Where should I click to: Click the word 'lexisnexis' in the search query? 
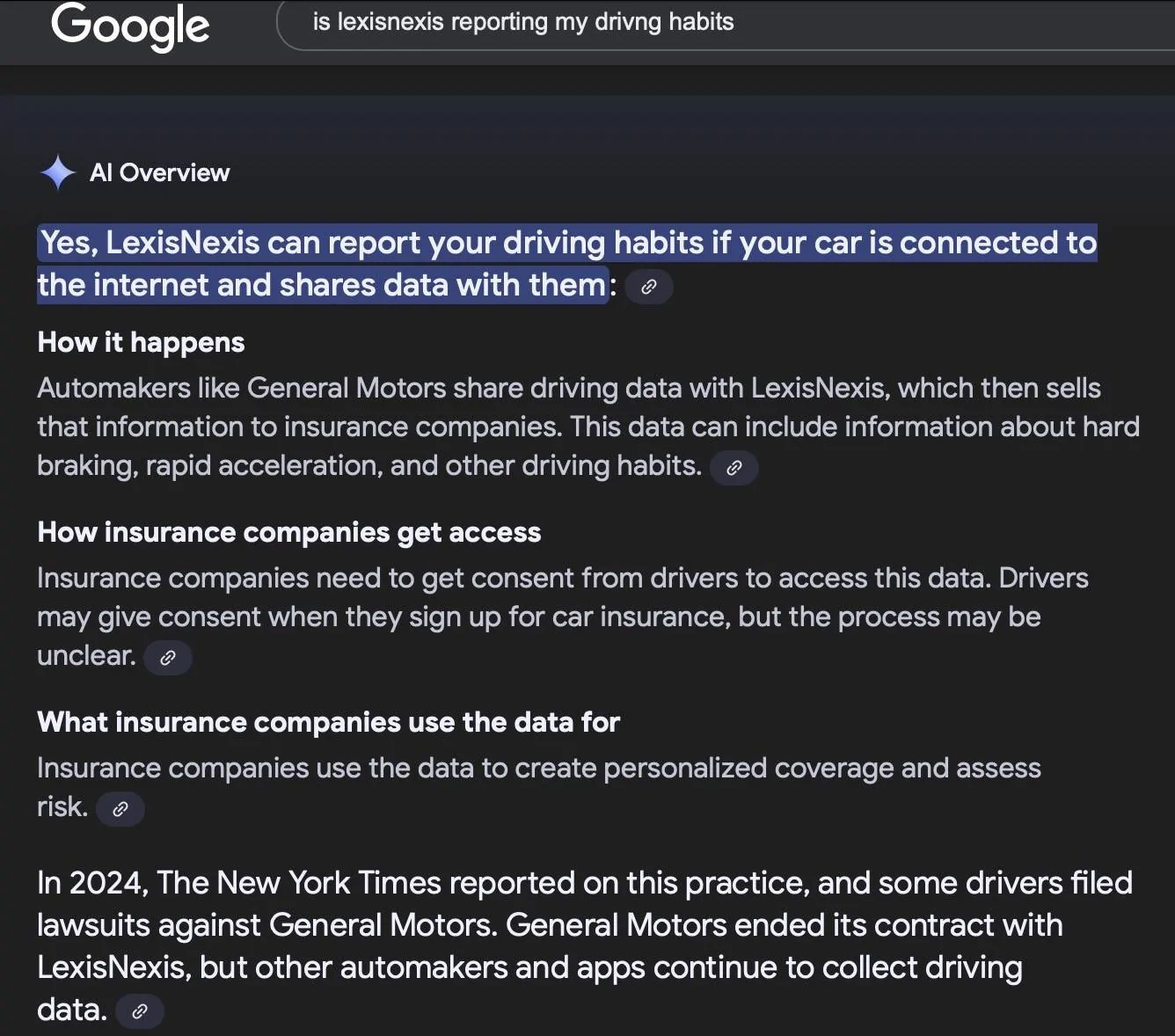click(x=390, y=22)
